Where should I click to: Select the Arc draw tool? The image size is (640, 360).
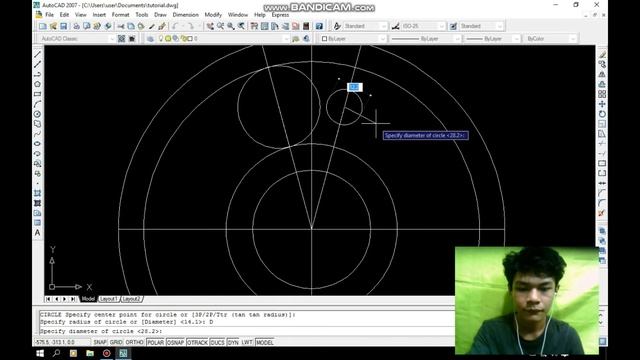pos(37,104)
